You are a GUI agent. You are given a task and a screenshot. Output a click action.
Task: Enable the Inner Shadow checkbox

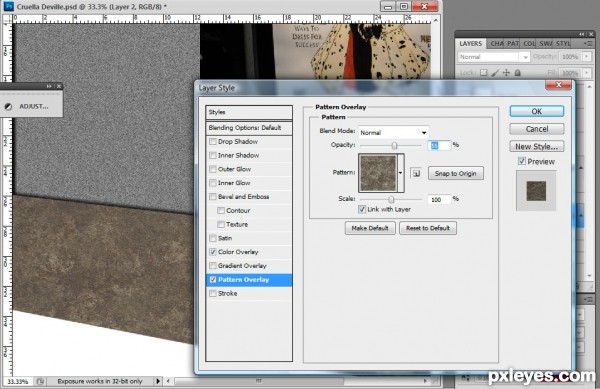213,155
